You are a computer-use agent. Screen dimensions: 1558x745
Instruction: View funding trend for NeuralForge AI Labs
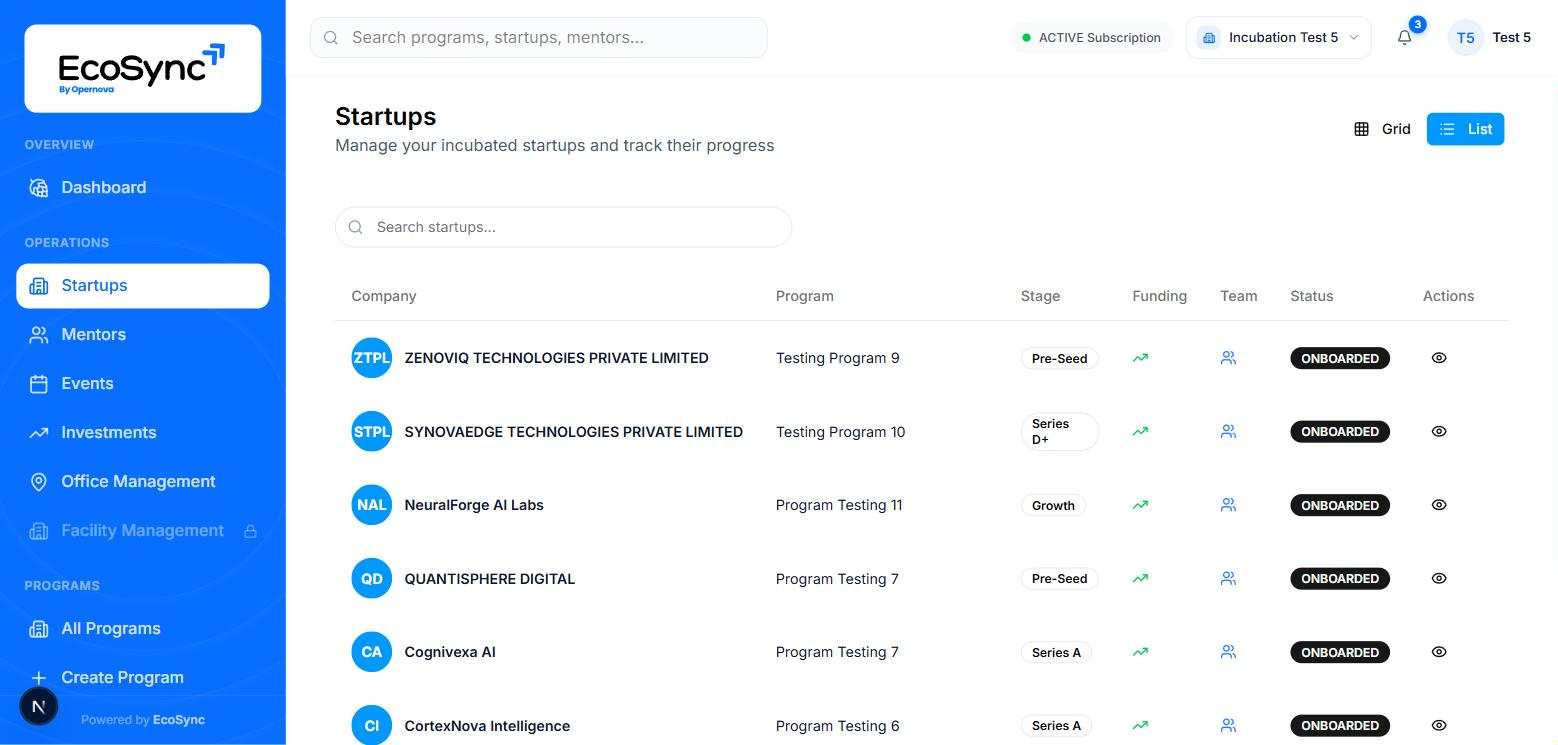pyautogui.click(x=1140, y=505)
